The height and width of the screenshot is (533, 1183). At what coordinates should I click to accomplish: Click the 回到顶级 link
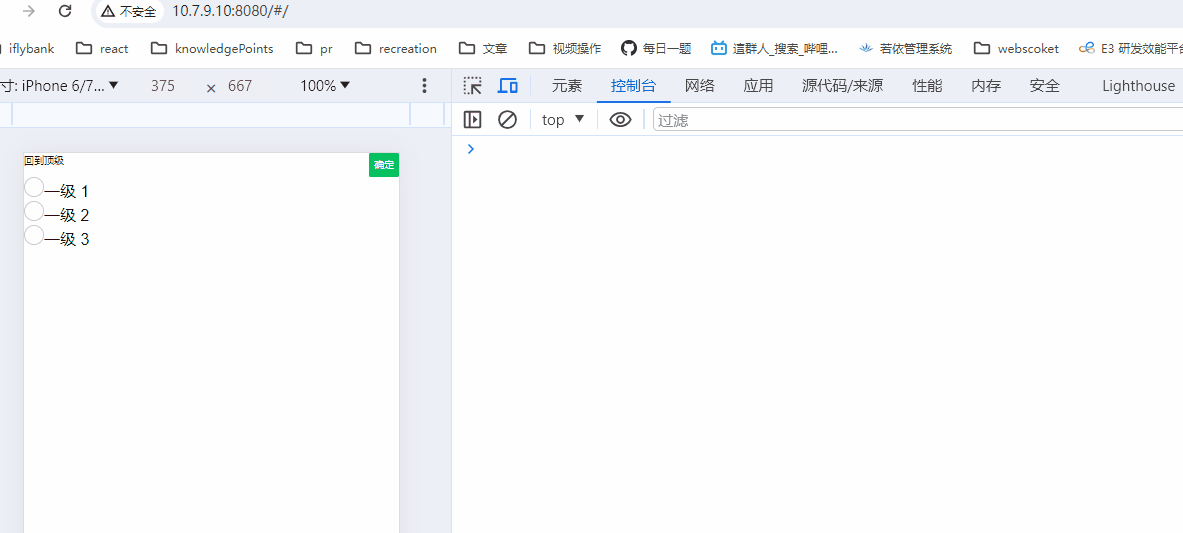[x=44, y=160]
